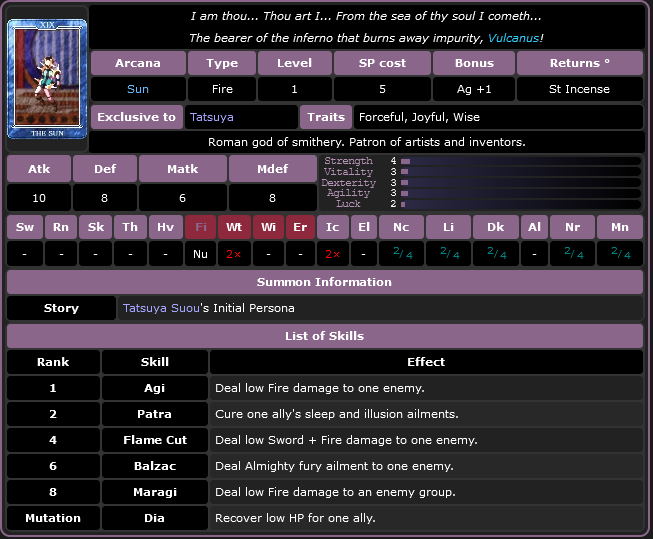Click the Sun tarot card image
This screenshot has width=653, height=539.
coord(47,78)
